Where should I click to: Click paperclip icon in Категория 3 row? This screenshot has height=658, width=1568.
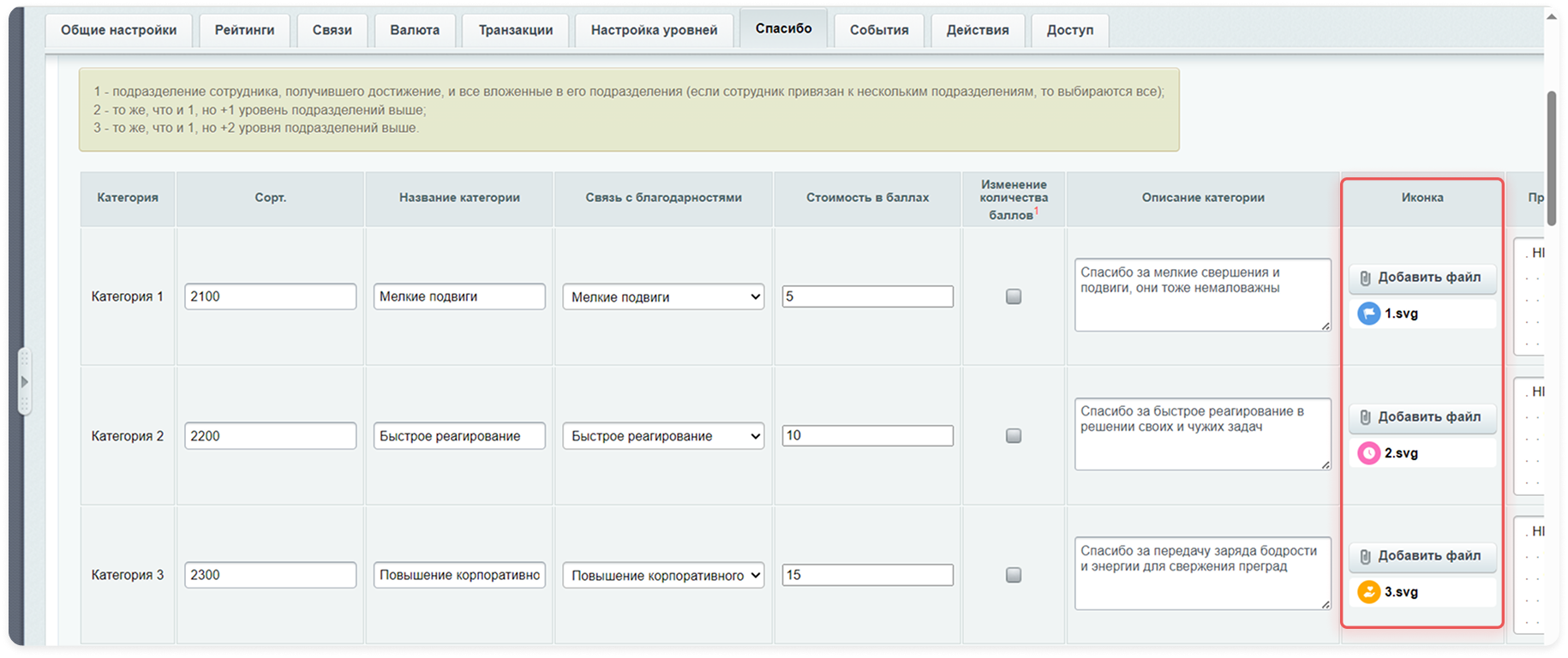tap(1366, 557)
